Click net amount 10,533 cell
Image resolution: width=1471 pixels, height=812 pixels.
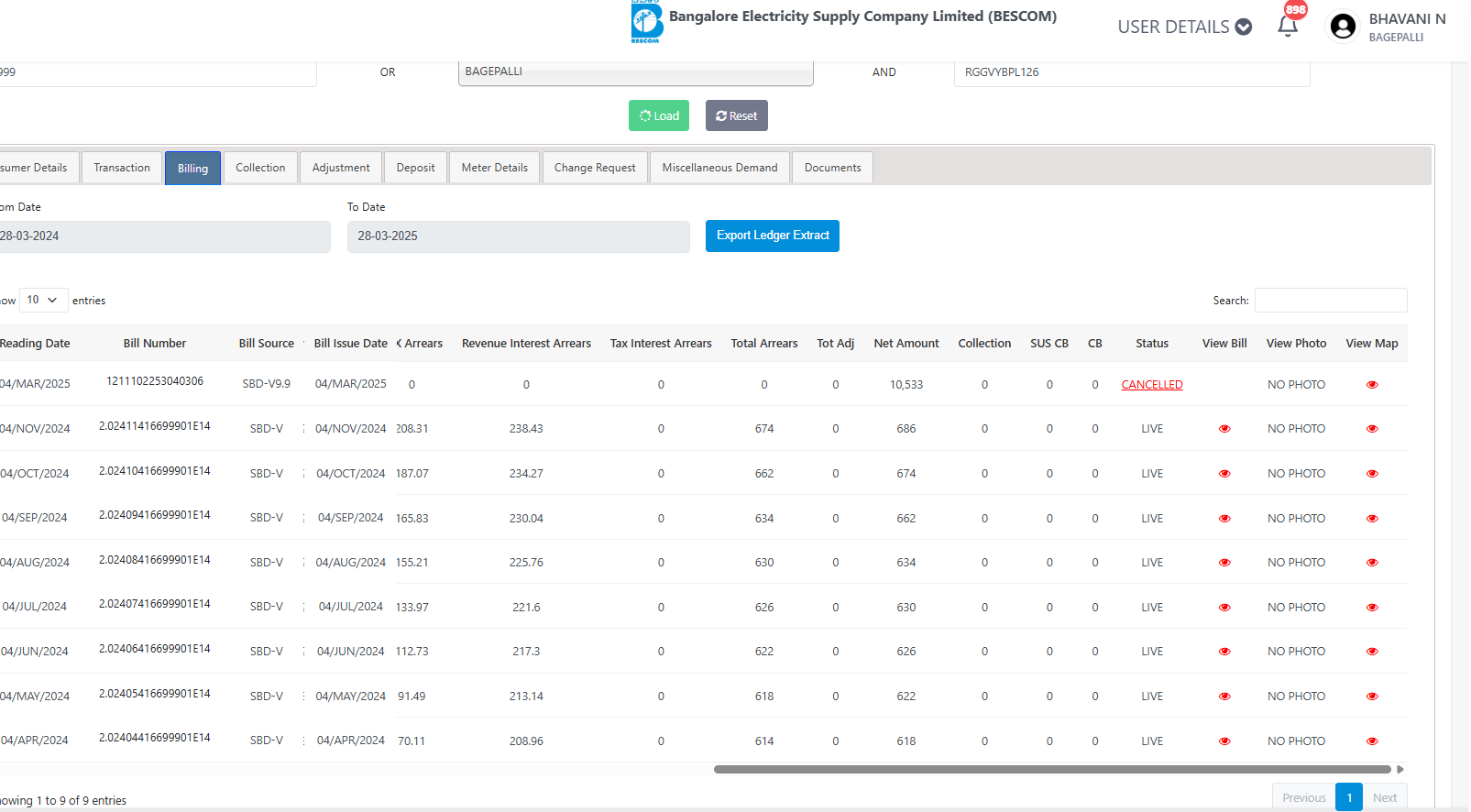coord(906,385)
